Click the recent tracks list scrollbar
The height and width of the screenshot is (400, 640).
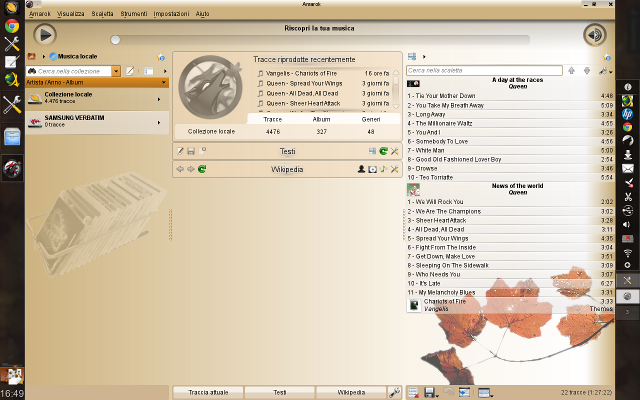pyautogui.click(x=395, y=89)
